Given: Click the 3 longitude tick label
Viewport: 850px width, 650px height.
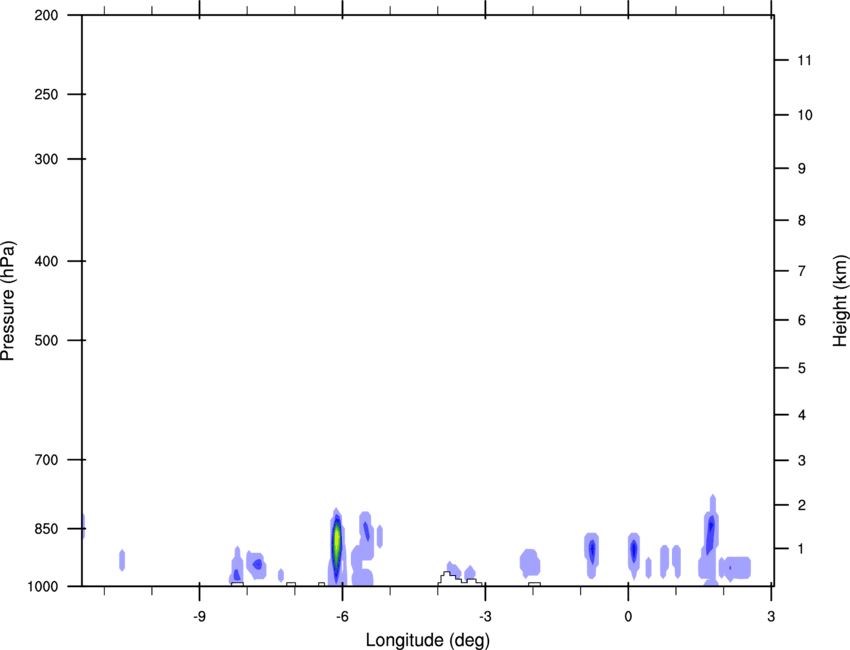Looking at the screenshot, I should [x=771, y=616].
